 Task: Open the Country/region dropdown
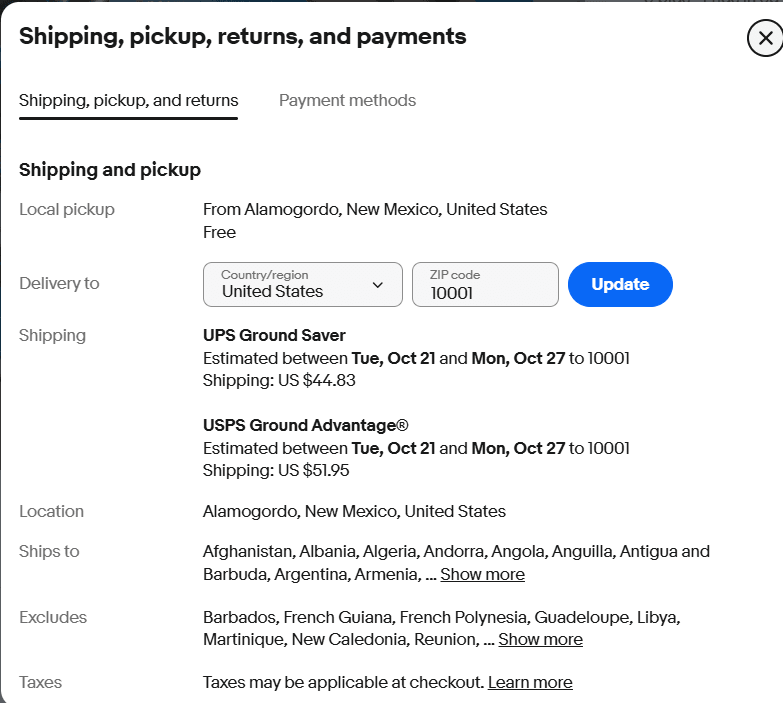click(x=303, y=284)
